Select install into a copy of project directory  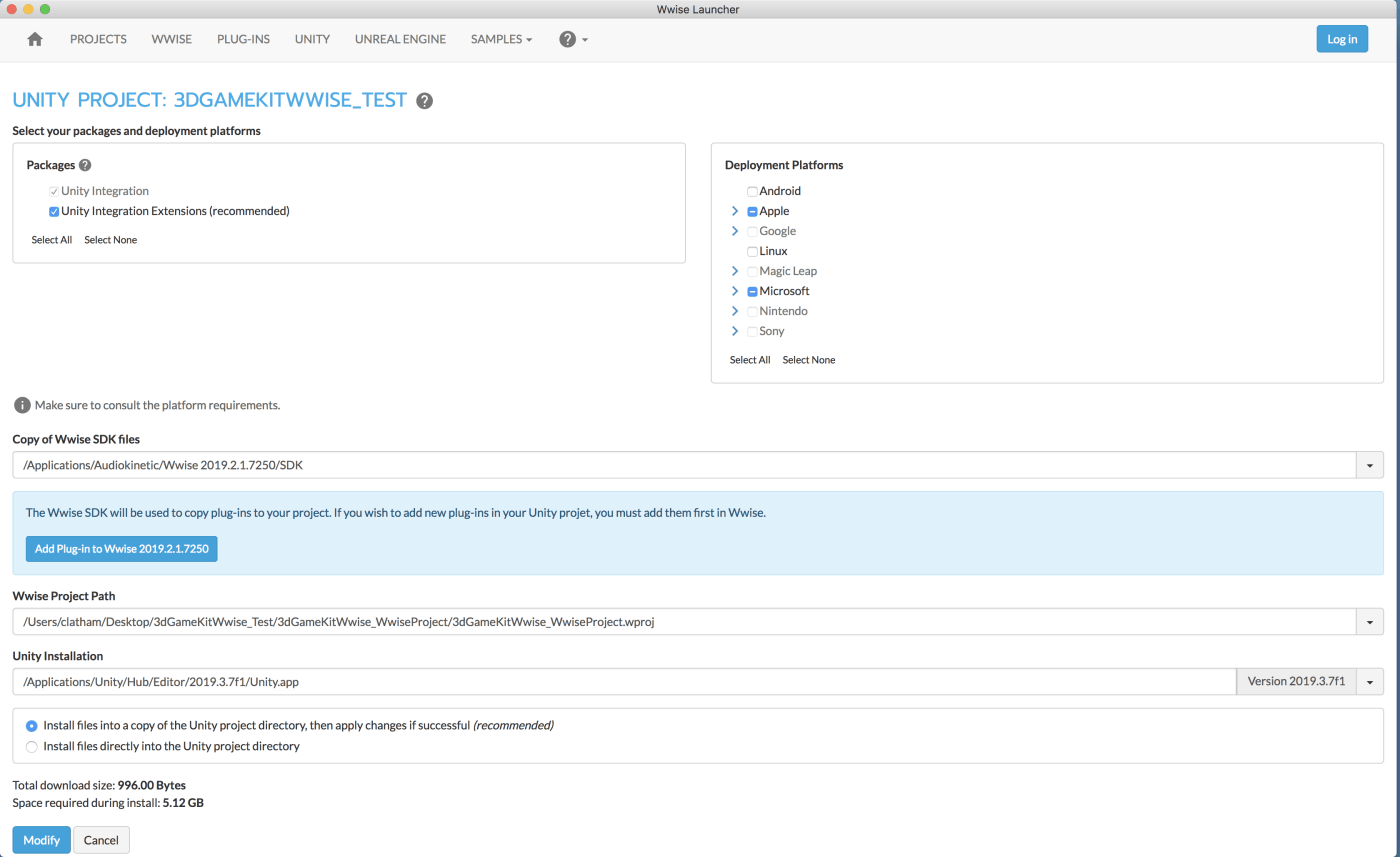[x=32, y=726]
